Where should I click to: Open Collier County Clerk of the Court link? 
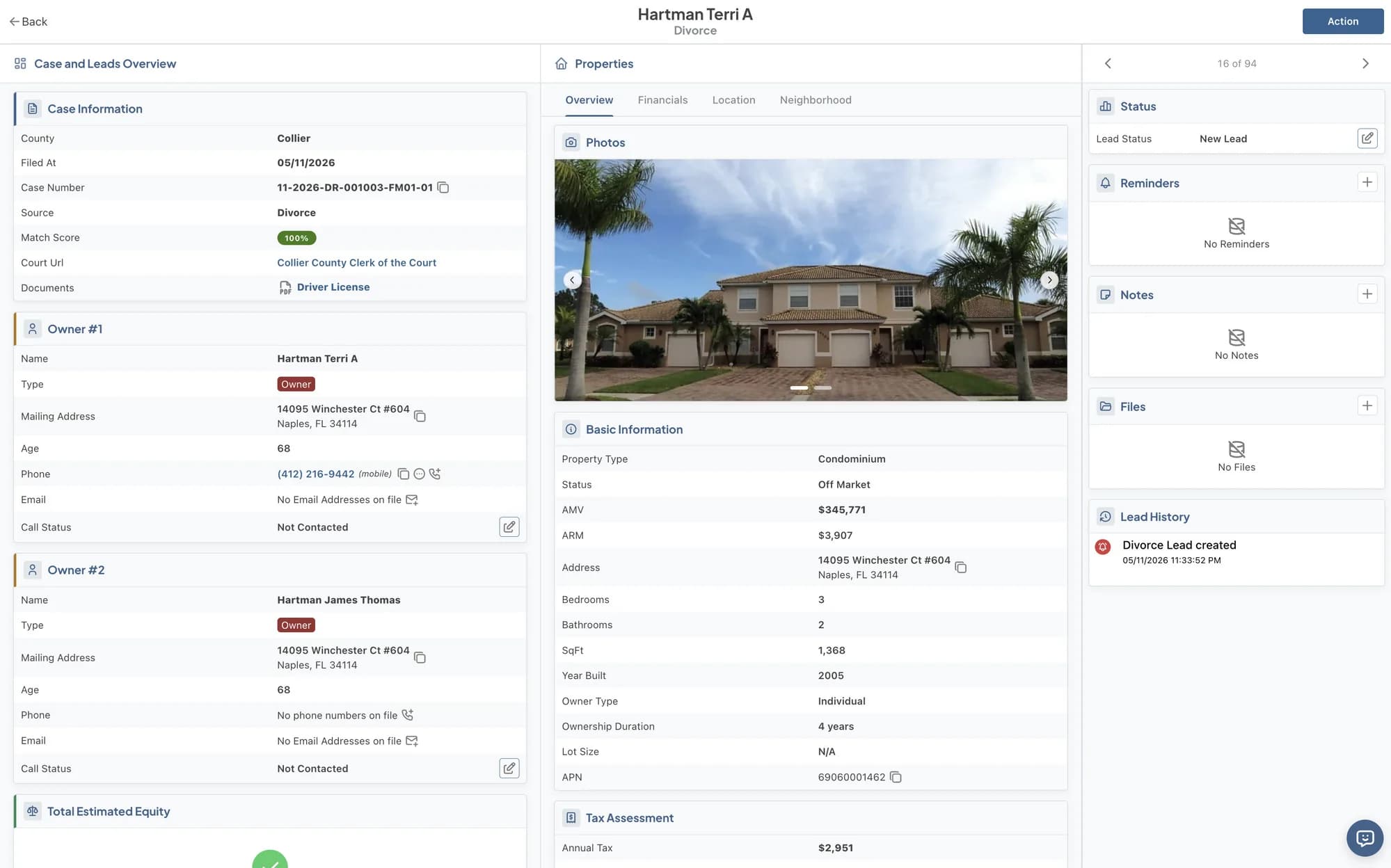pos(356,262)
